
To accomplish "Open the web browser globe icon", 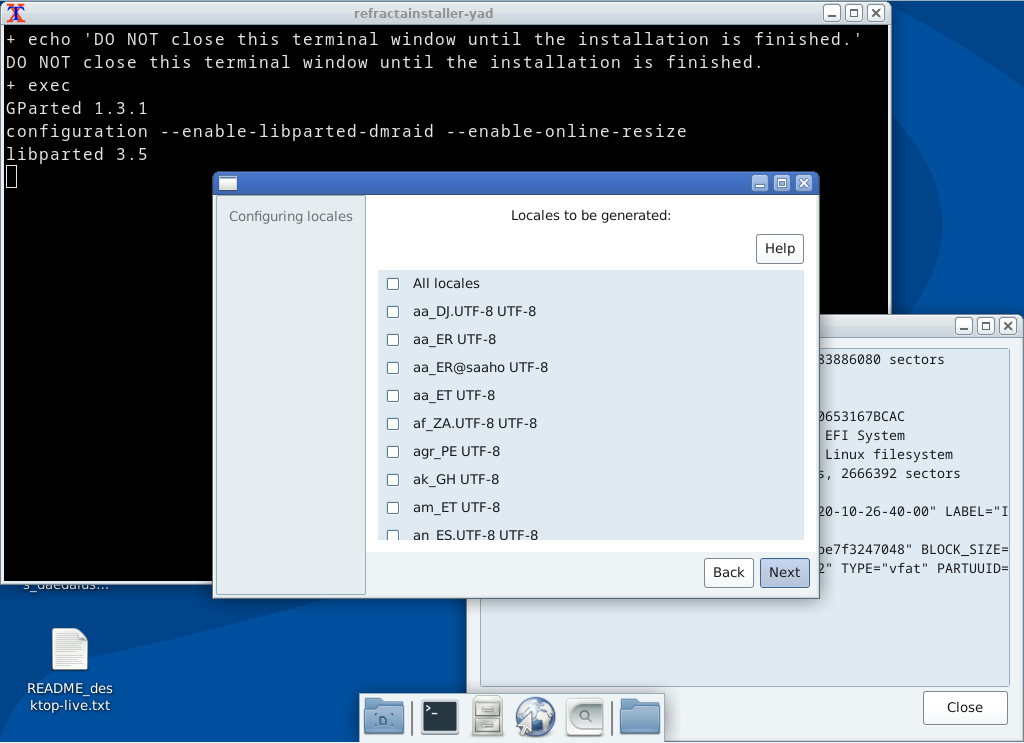I will (x=535, y=716).
